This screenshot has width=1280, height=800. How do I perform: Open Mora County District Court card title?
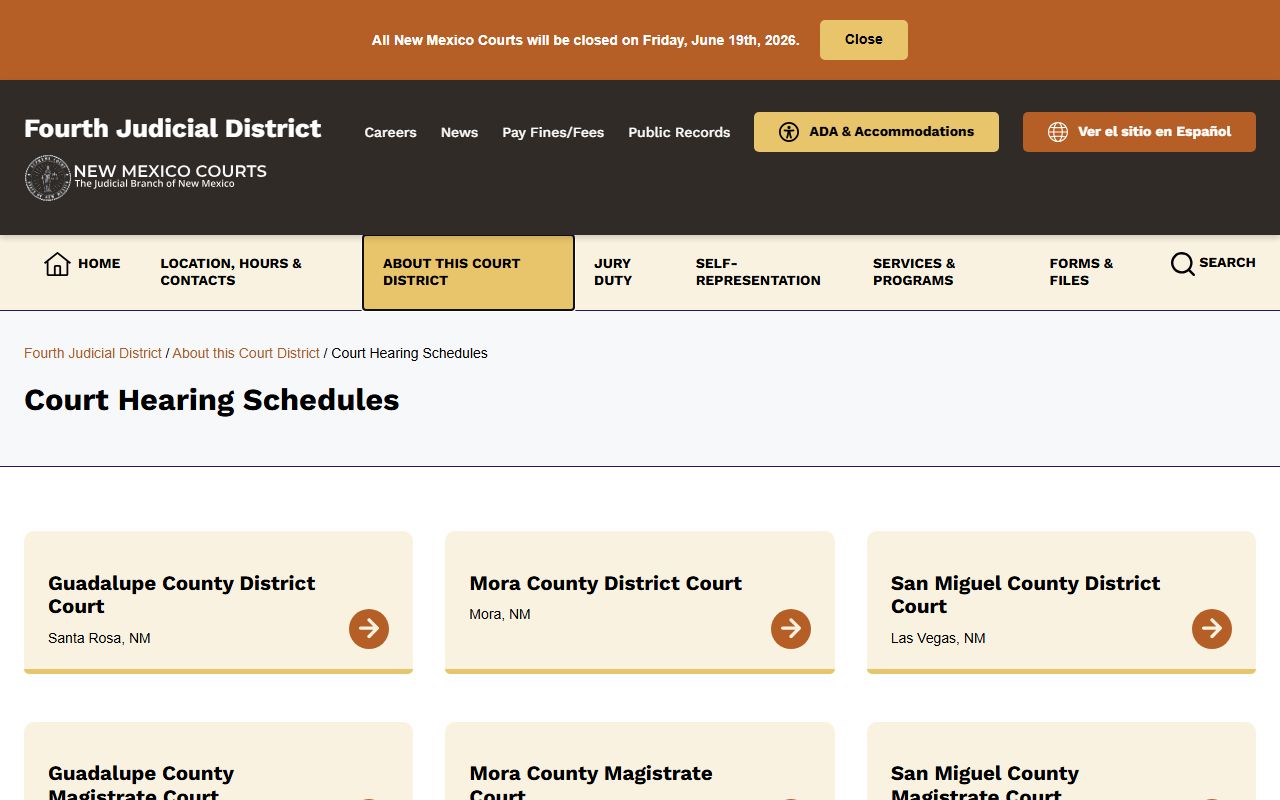(606, 583)
